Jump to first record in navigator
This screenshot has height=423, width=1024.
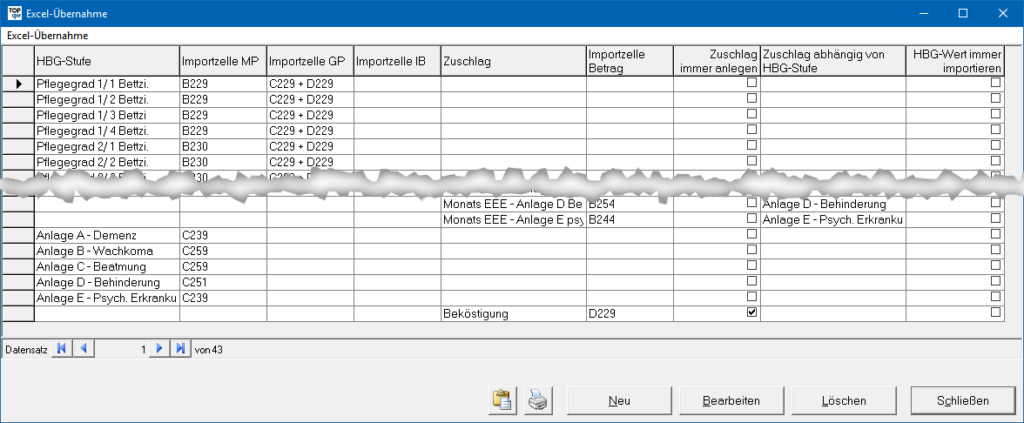coord(62,349)
